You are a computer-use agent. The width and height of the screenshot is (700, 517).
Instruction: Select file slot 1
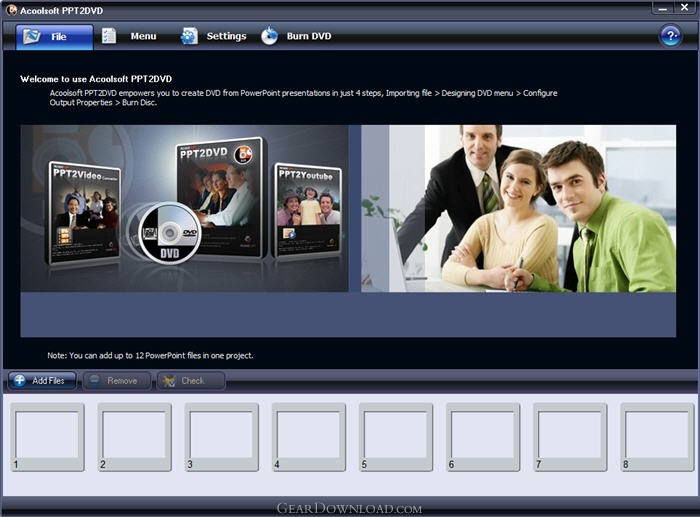(x=47, y=437)
